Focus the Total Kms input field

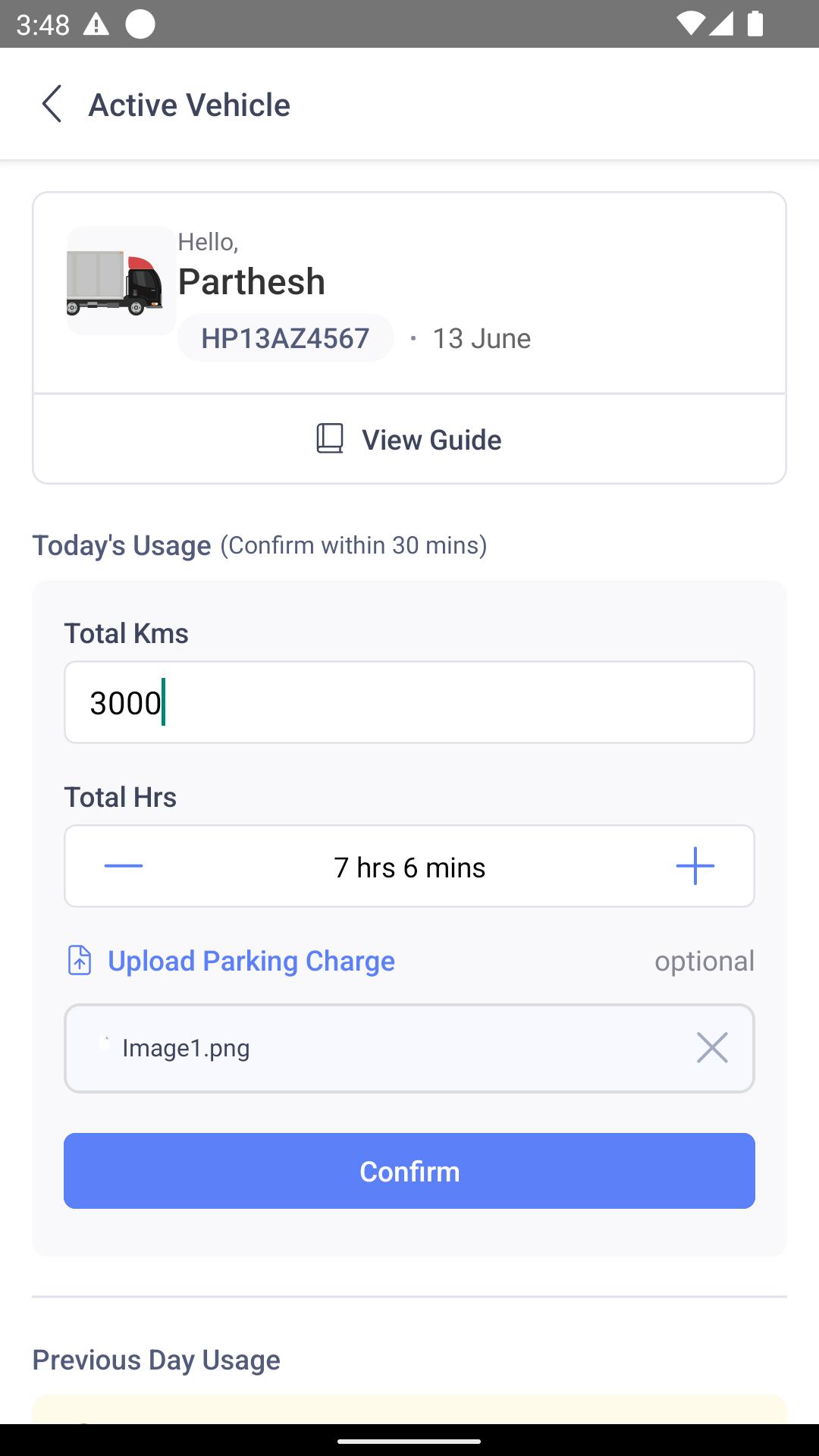409,702
